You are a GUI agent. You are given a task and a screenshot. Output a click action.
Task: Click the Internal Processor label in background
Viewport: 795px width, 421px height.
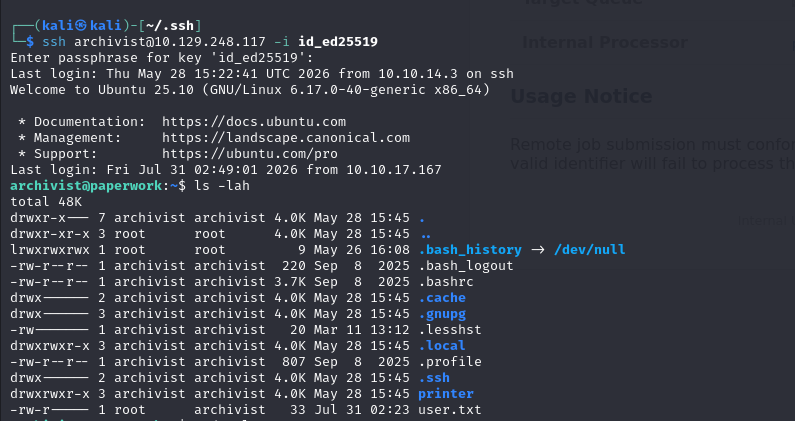[605, 43]
